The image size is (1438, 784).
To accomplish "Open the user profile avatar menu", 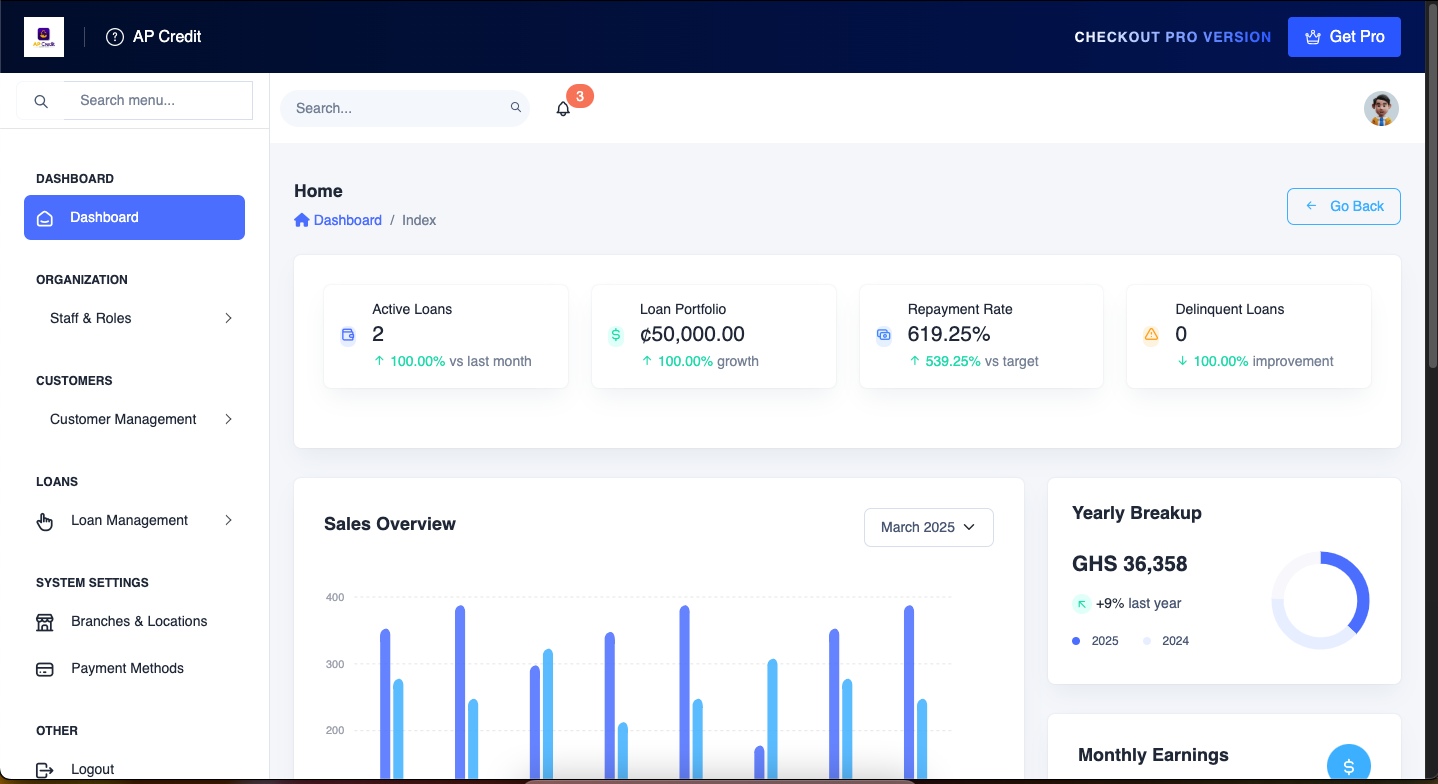I will (x=1381, y=108).
